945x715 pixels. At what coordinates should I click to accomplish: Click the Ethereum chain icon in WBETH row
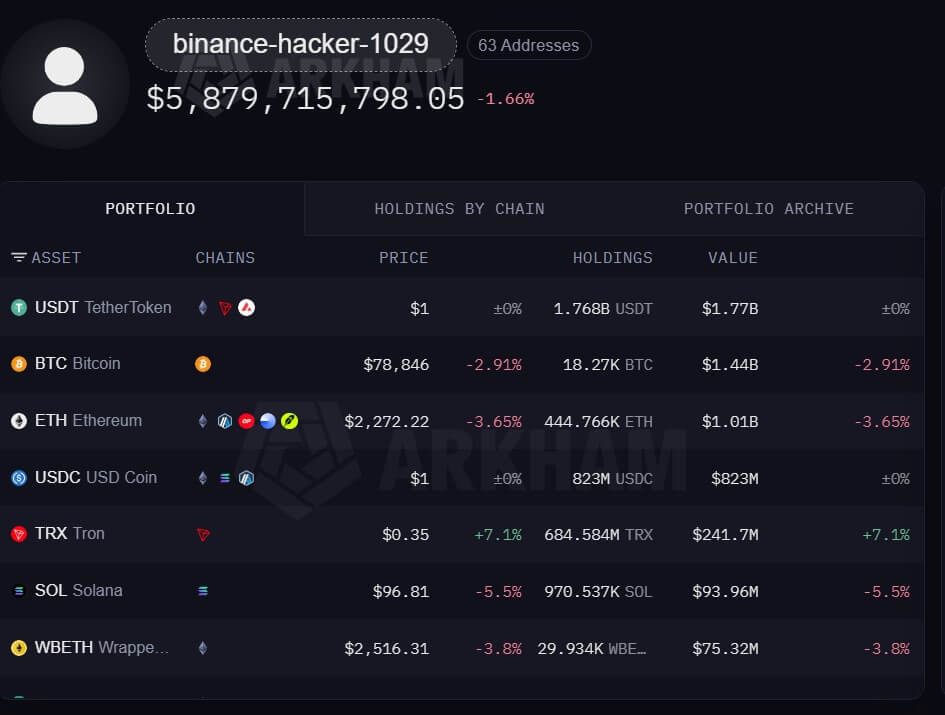[x=203, y=648]
